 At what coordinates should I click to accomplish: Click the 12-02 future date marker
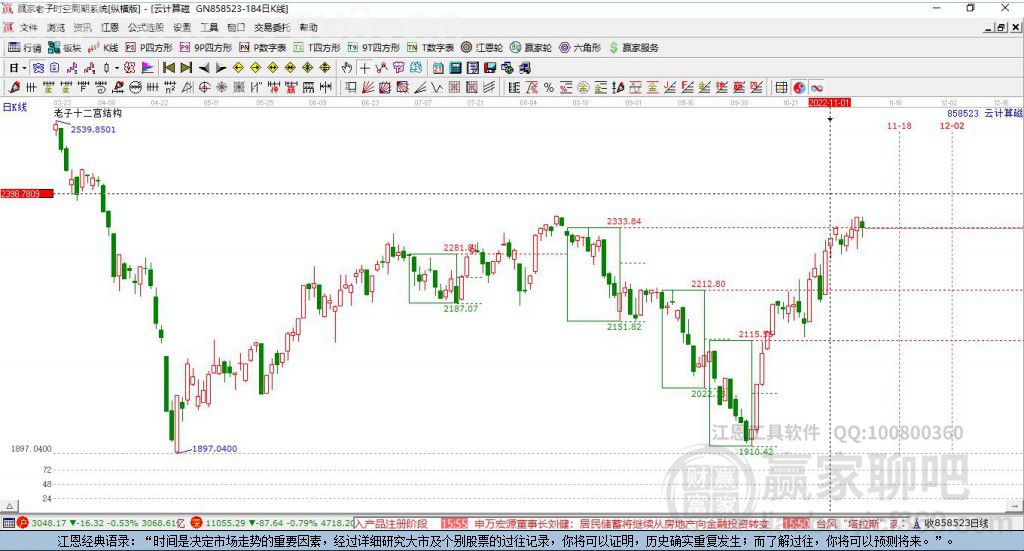pos(952,126)
